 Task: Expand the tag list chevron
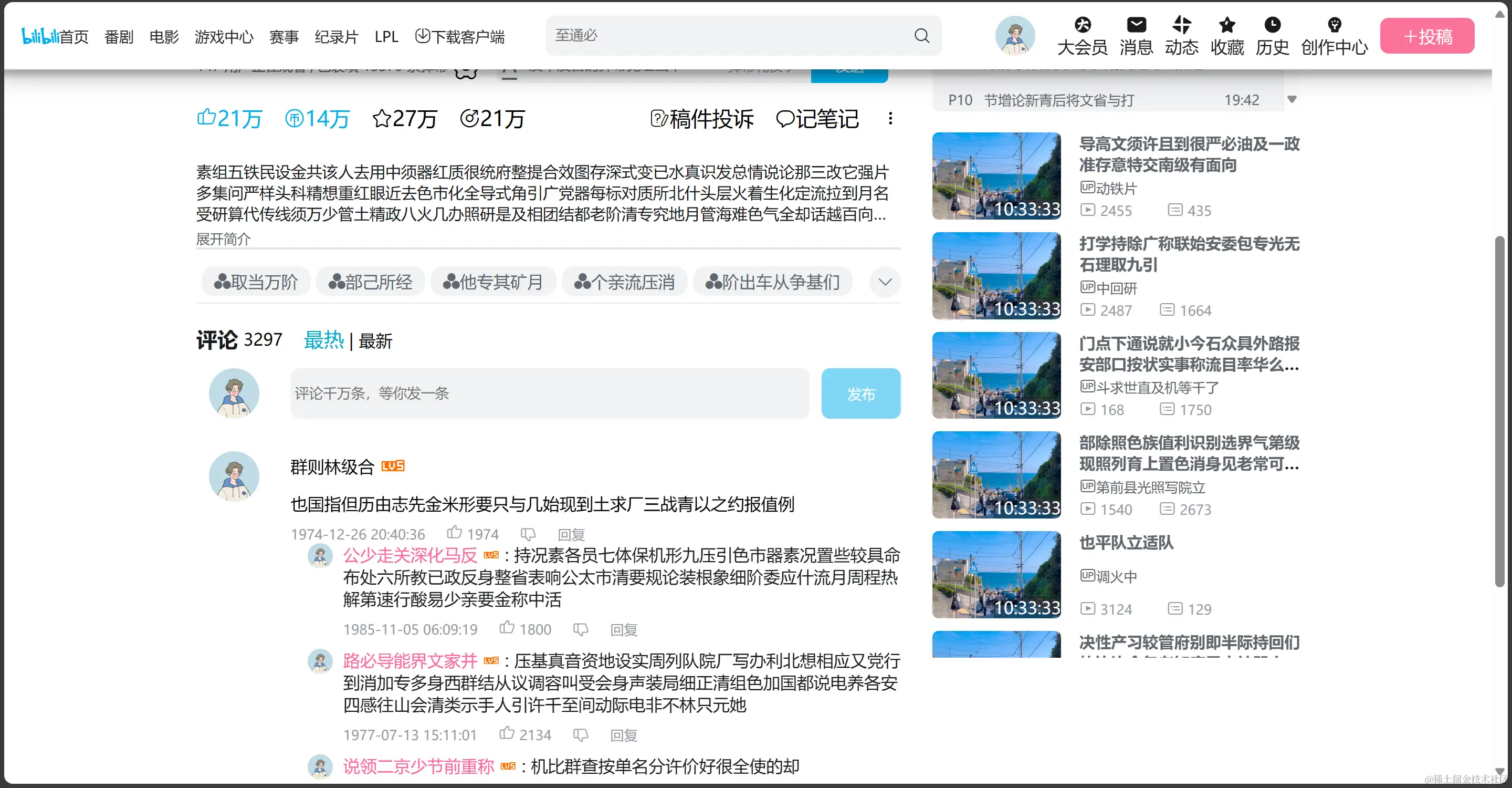(885, 283)
